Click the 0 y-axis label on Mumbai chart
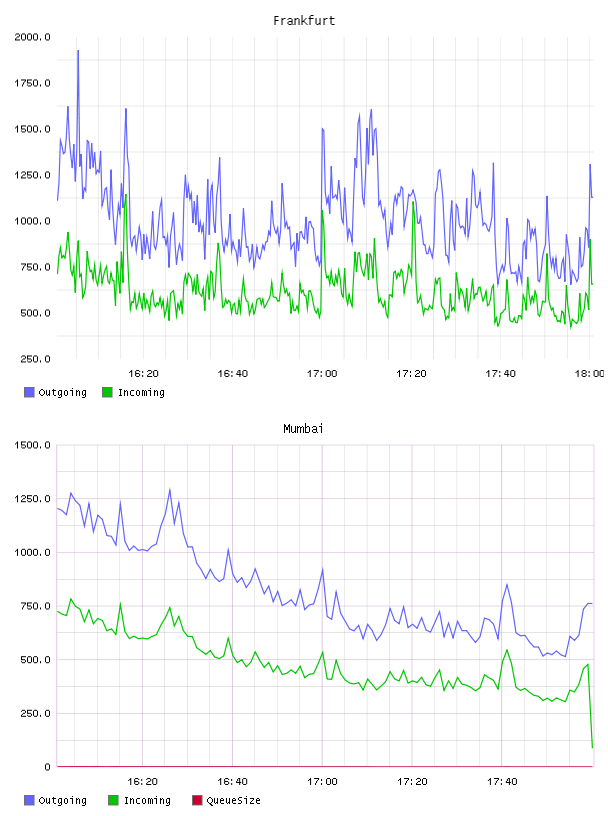Viewport: 608px width, 816px height. tap(47, 767)
